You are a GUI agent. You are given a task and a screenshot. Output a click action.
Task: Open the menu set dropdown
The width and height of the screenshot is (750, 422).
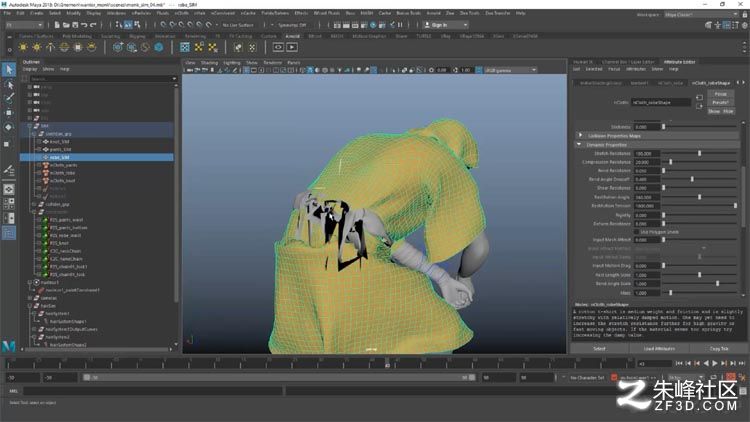point(25,25)
